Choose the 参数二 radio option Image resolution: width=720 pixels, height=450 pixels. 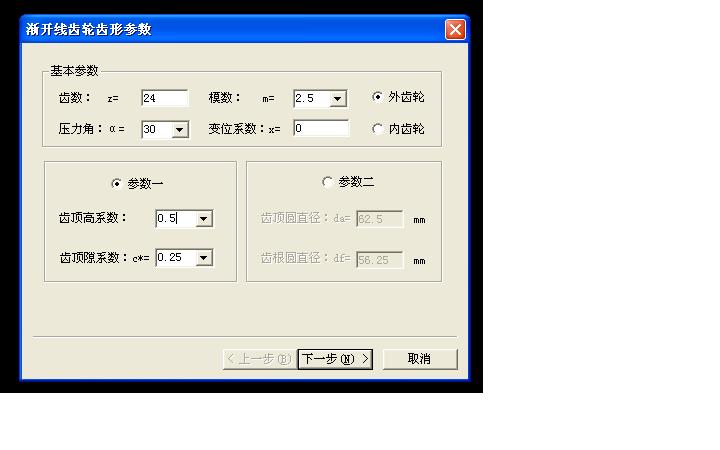click(327, 182)
